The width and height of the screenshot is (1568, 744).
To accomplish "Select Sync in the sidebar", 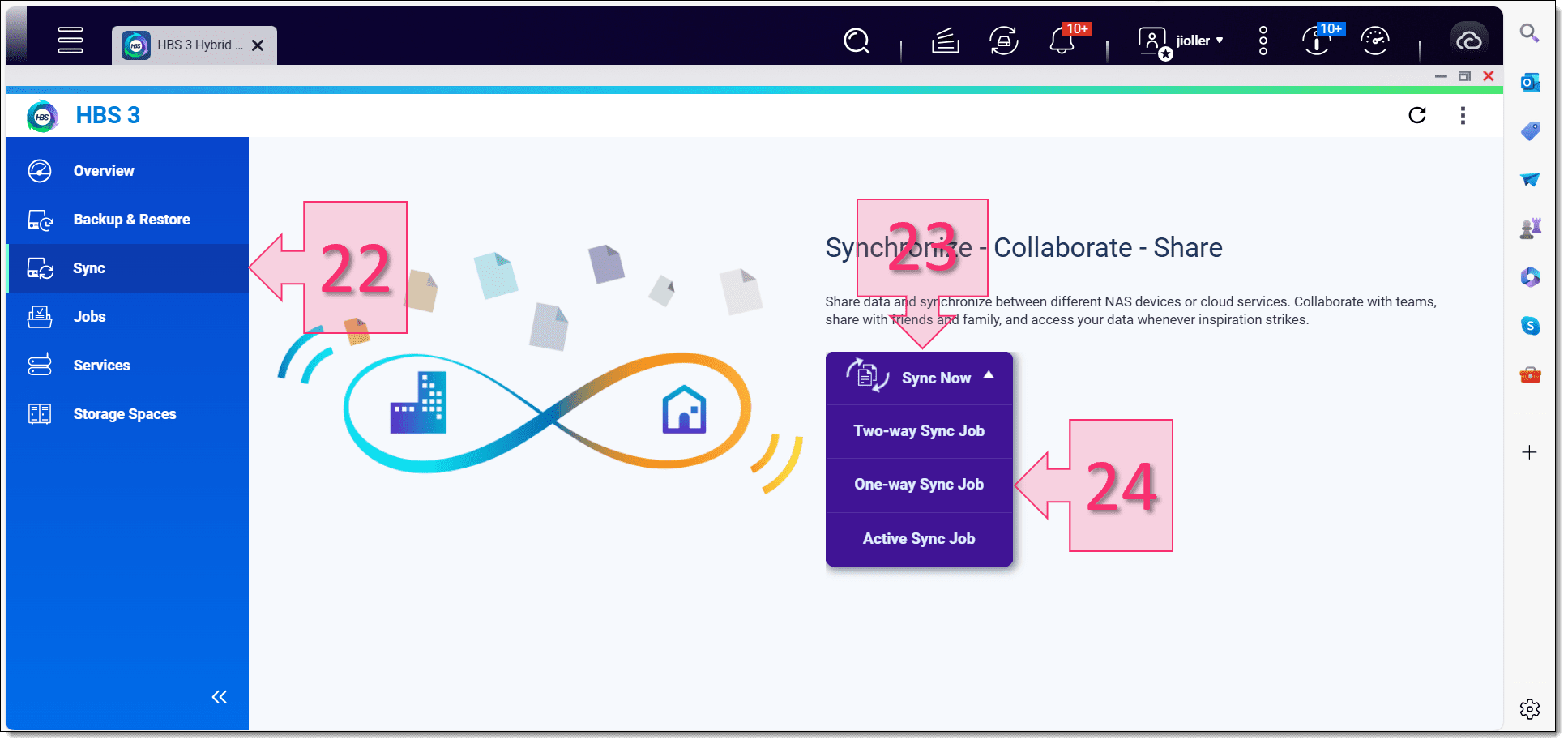I will [x=127, y=268].
